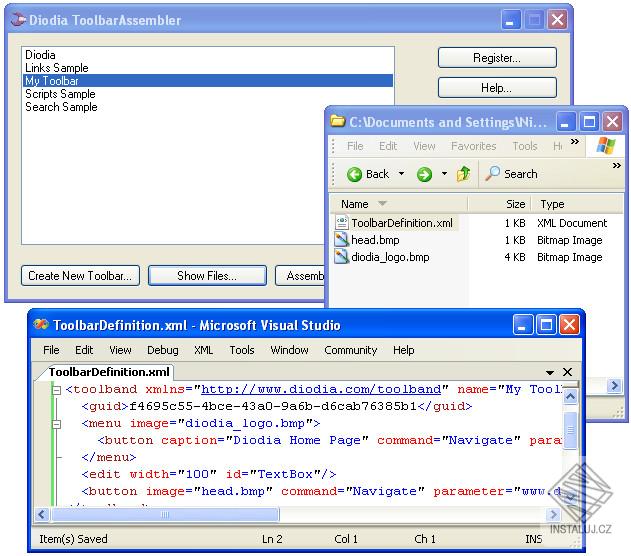Select My Toolbar in toolbar list
The width and height of the screenshot is (631, 556).
pos(207,80)
